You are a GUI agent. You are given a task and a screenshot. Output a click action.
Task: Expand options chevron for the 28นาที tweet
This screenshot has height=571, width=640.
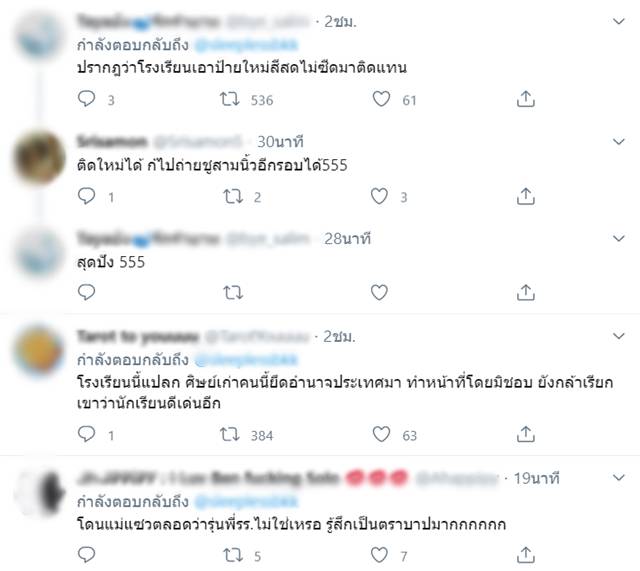pyautogui.click(x=619, y=238)
